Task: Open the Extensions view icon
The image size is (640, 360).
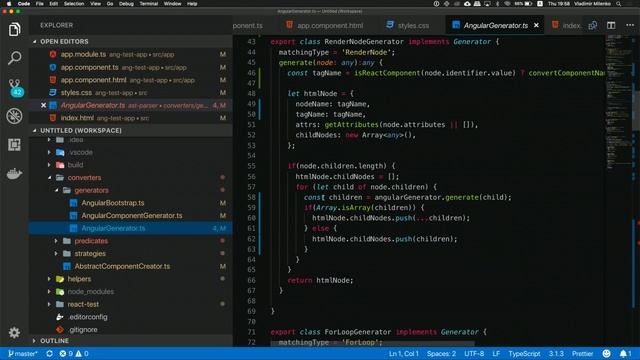Action: tap(14, 144)
